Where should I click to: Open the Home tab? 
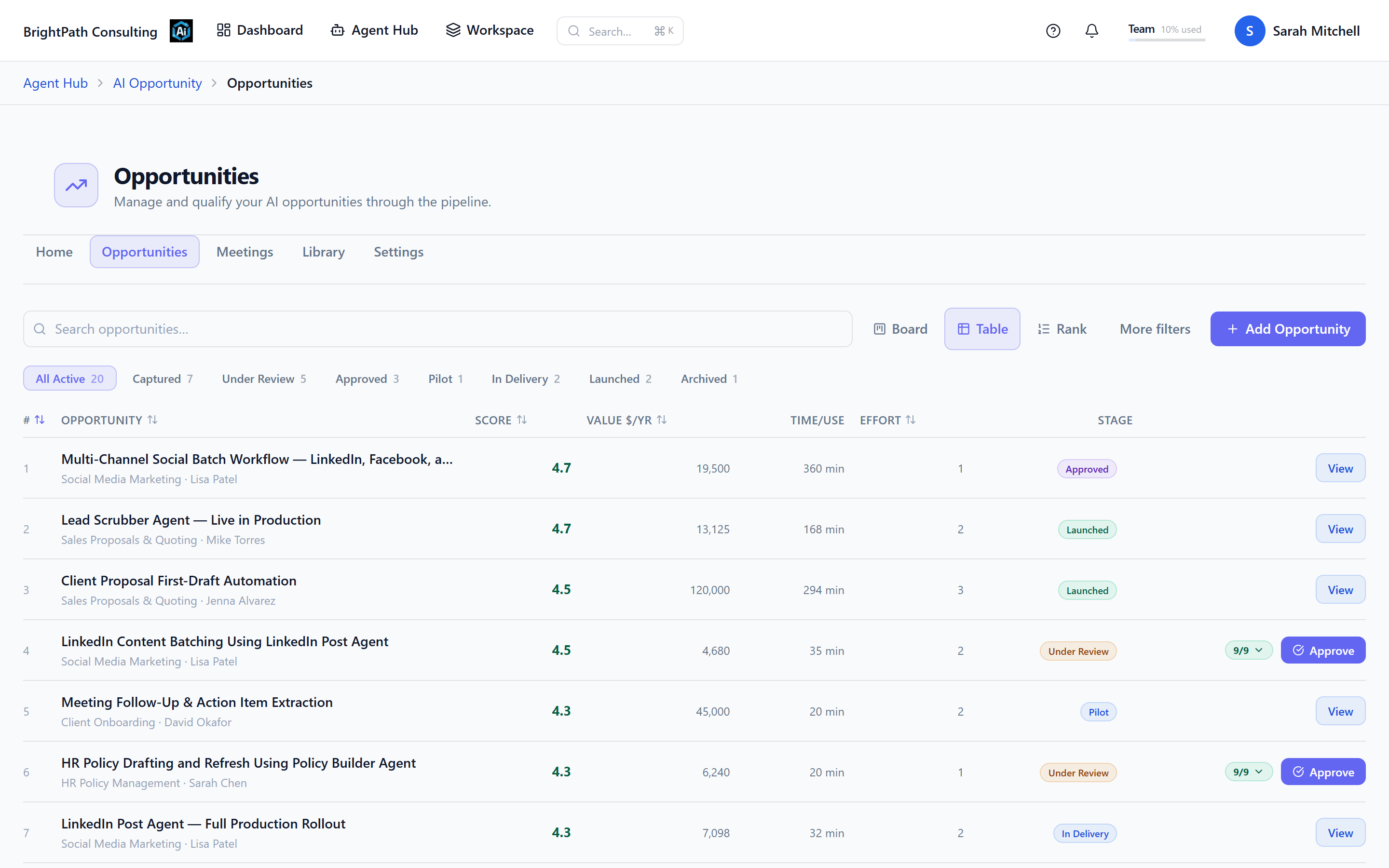(54, 251)
